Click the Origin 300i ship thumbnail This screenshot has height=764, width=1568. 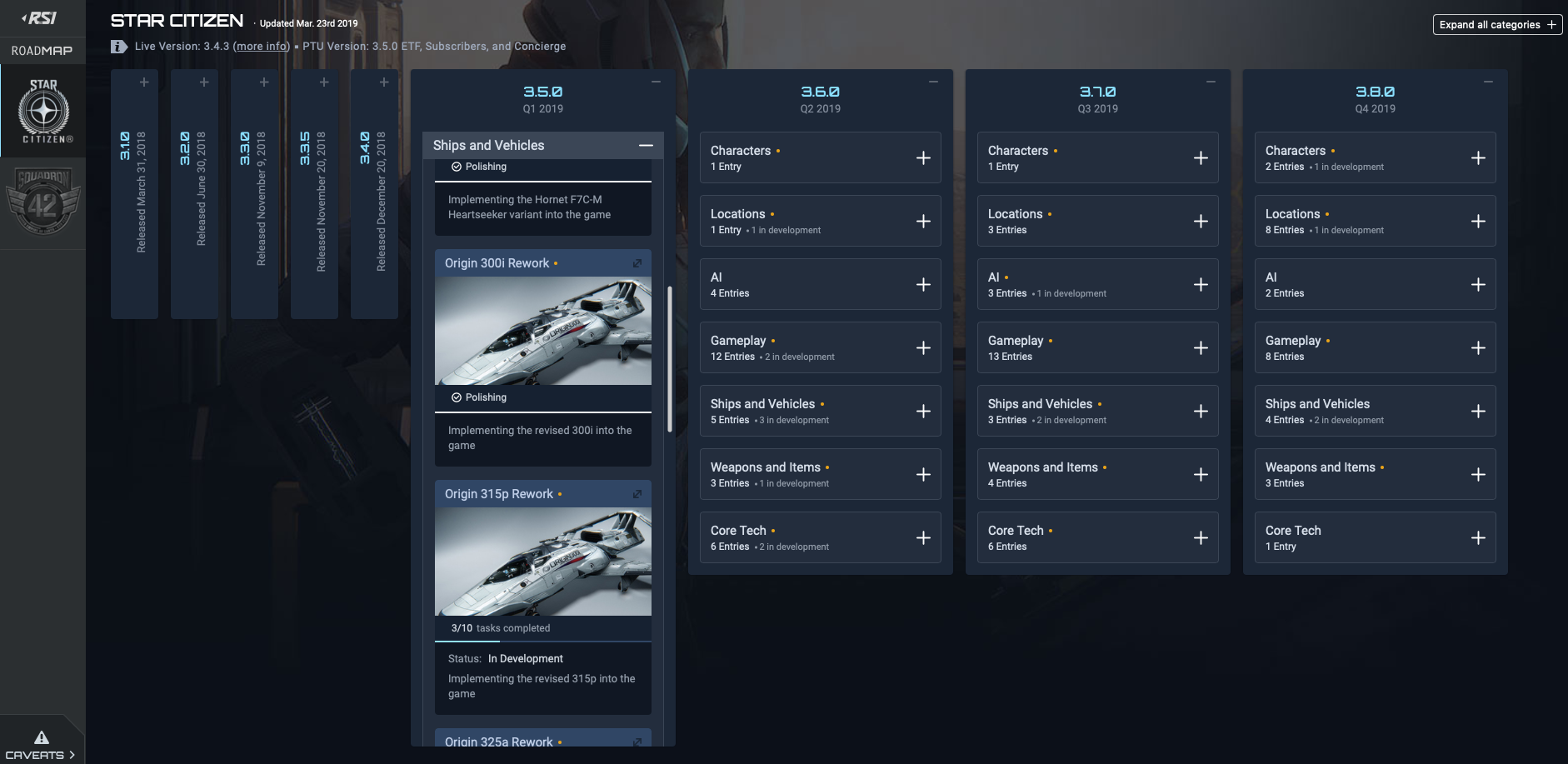tap(543, 331)
